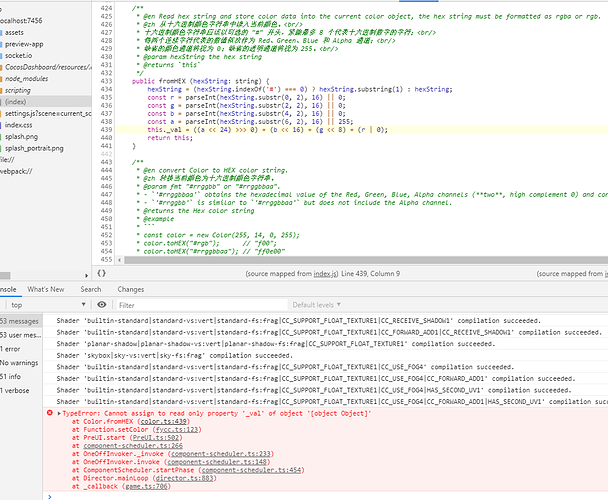
Task: Open the component-scheduler.ts:148 link
Action: [x=217, y=462]
